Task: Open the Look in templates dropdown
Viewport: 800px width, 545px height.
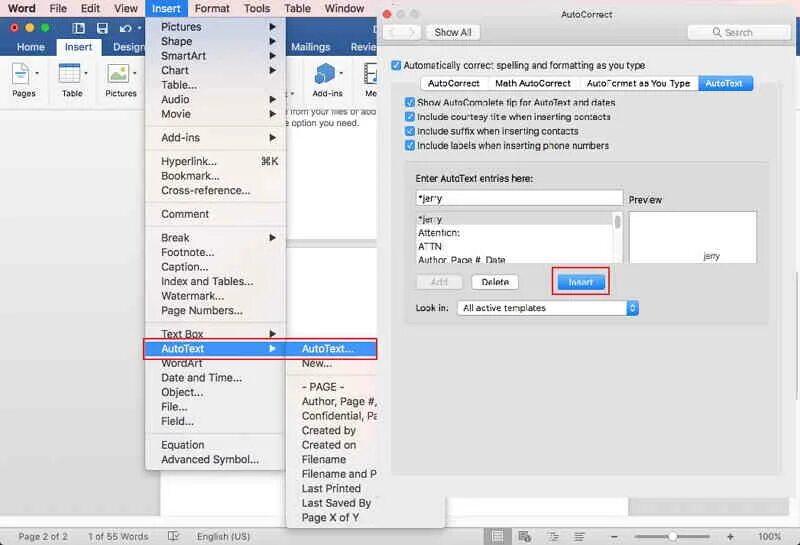Action: coord(547,308)
